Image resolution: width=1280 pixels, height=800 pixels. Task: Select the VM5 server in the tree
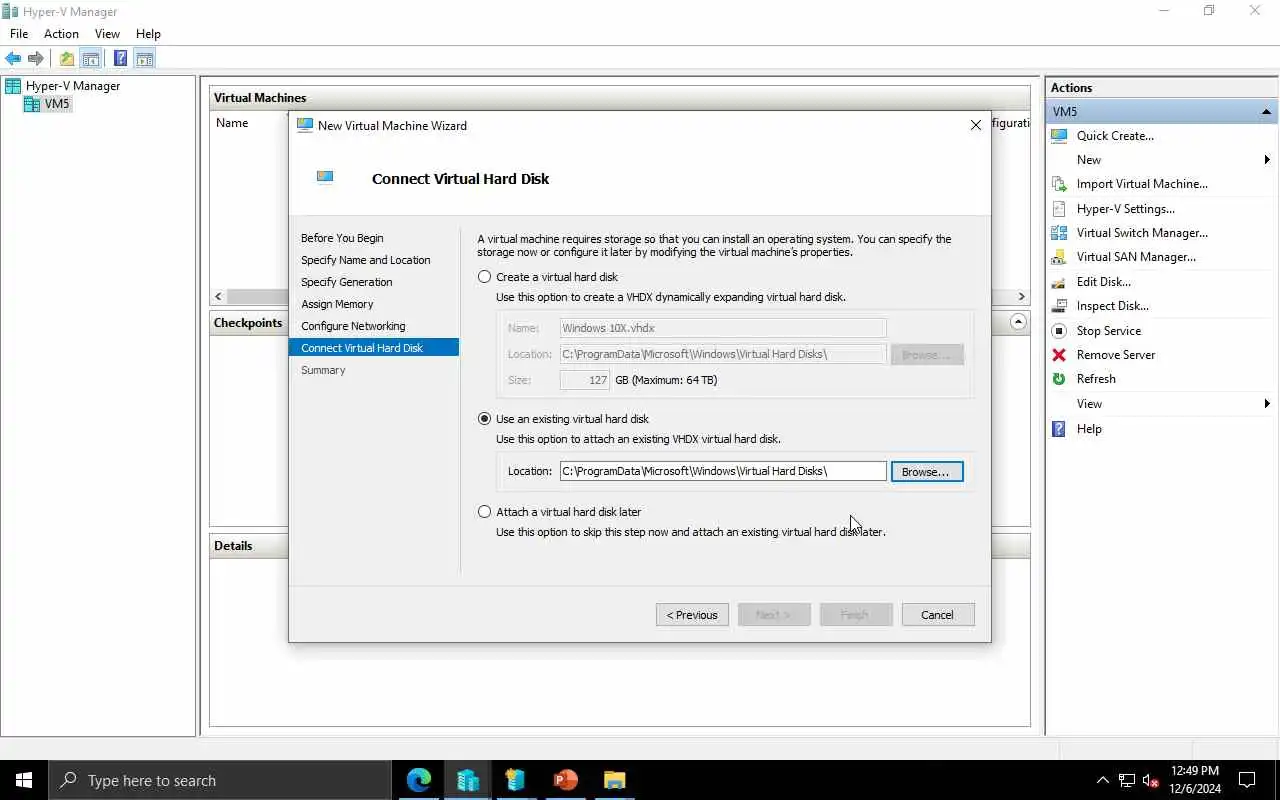click(57, 104)
